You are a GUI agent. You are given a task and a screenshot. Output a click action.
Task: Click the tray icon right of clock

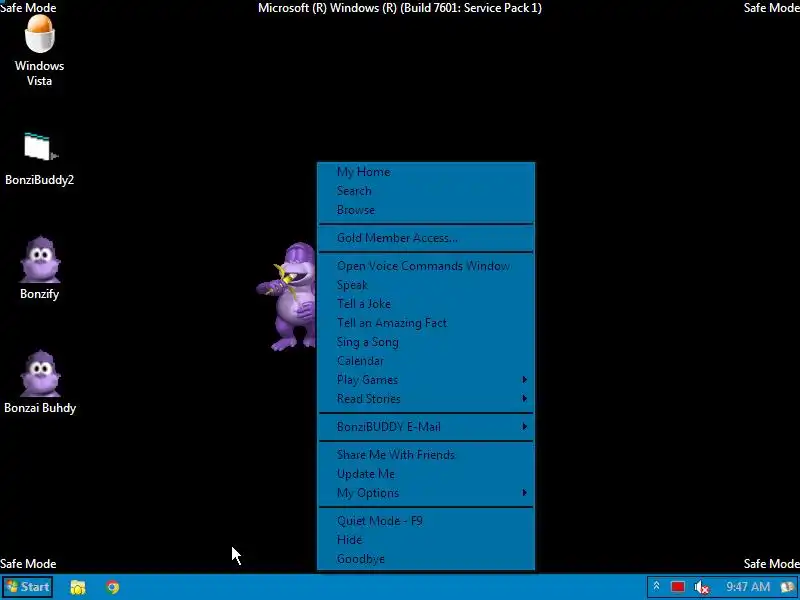[788, 587]
